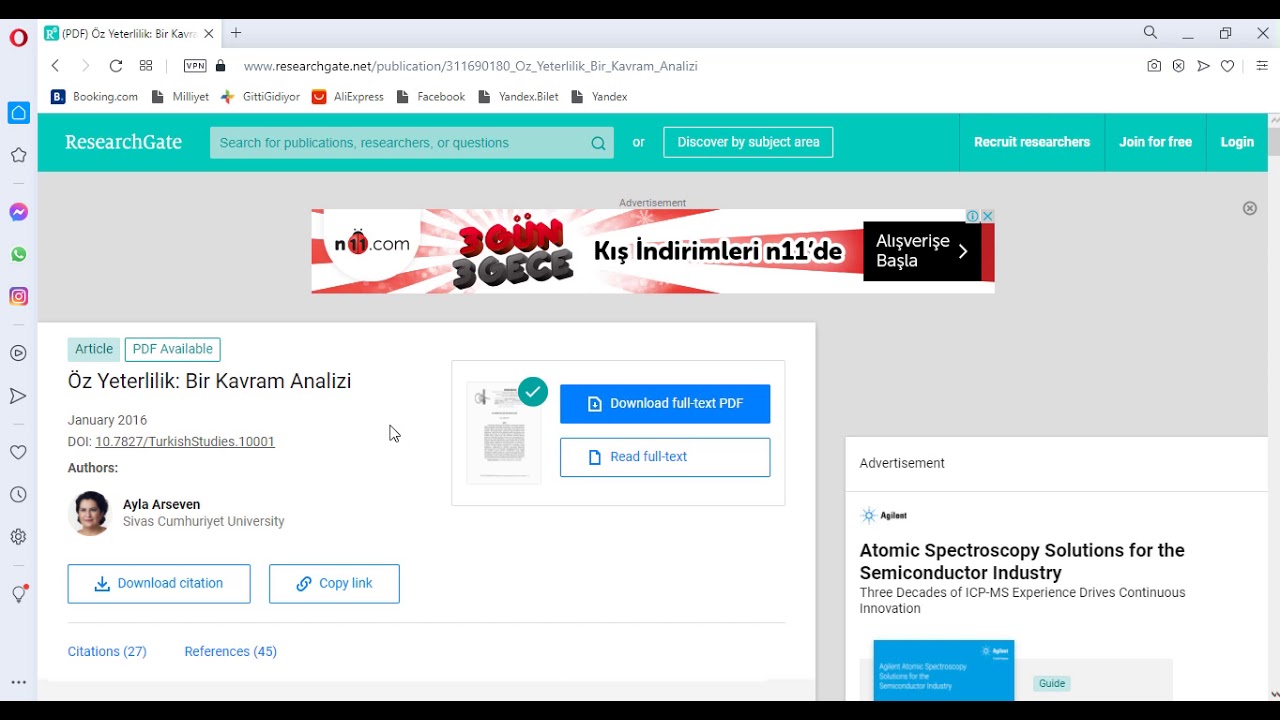This screenshot has width=1280, height=720.
Task: Open Discover by subject area
Action: (x=748, y=142)
